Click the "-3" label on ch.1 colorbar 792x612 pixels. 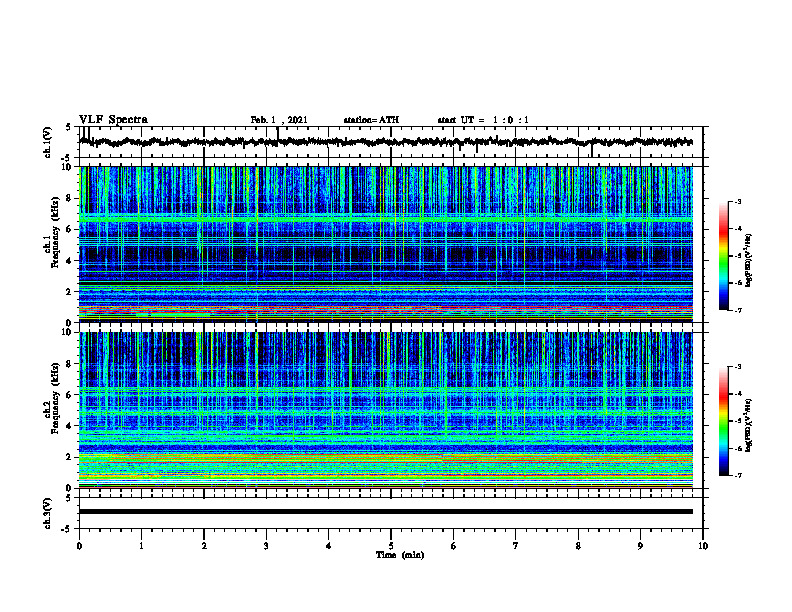[738, 201]
